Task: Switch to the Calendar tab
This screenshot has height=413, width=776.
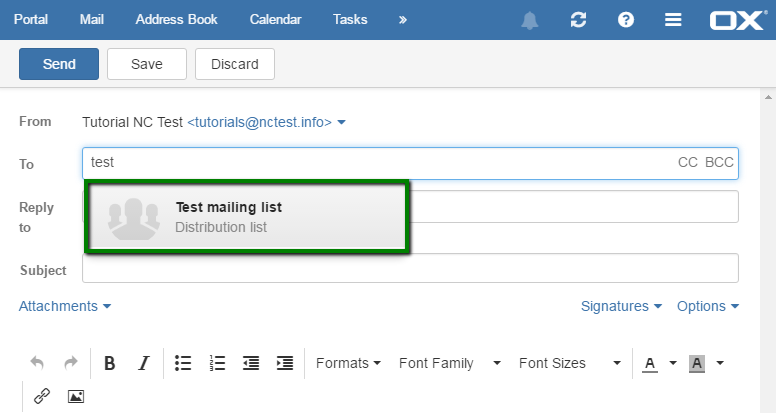Action: 275,19
